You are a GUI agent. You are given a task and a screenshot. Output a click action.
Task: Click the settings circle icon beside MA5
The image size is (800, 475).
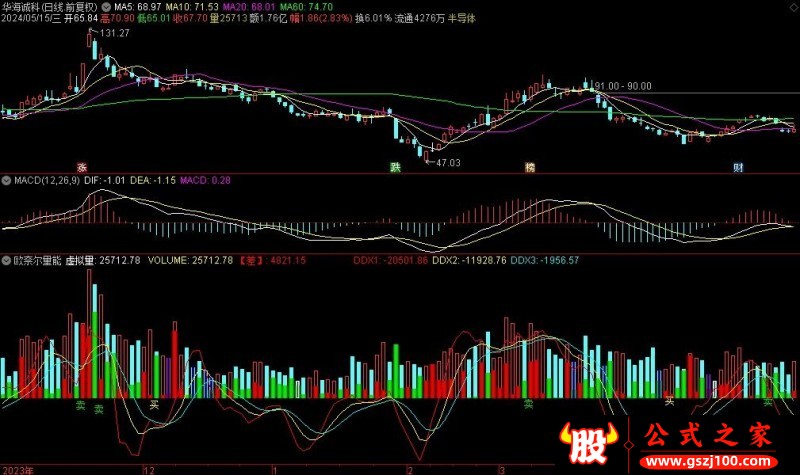[106, 6]
